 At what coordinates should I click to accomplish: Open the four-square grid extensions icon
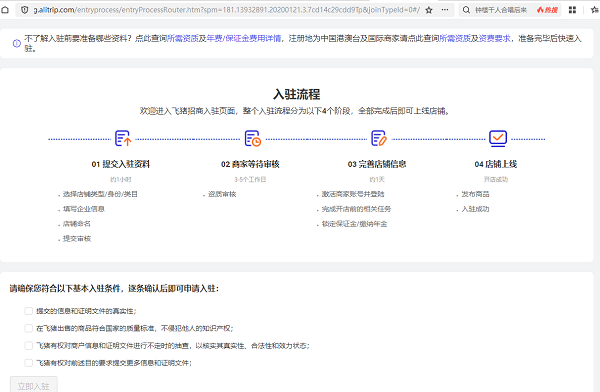coord(572,10)
